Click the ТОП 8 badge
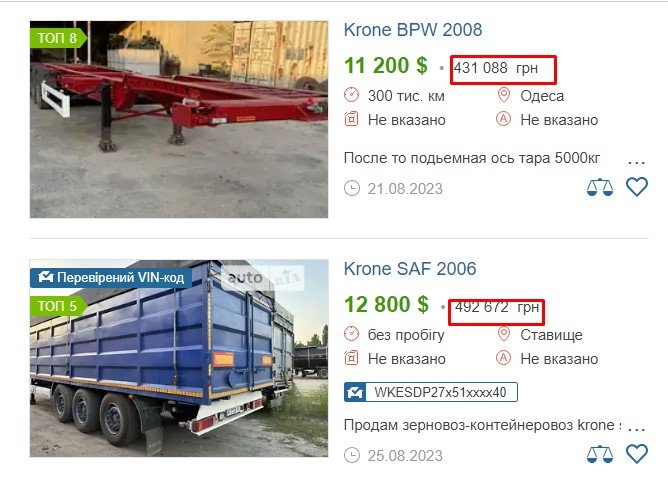Viewport: 668px width, 484px height. coord(58,38)
